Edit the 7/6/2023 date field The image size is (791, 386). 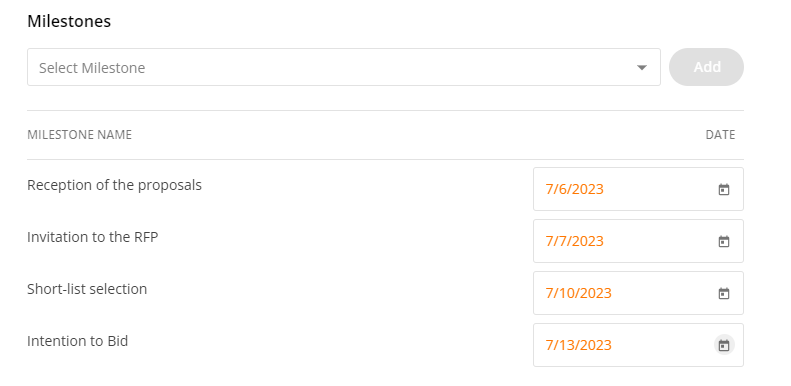(x=638, y=189)
